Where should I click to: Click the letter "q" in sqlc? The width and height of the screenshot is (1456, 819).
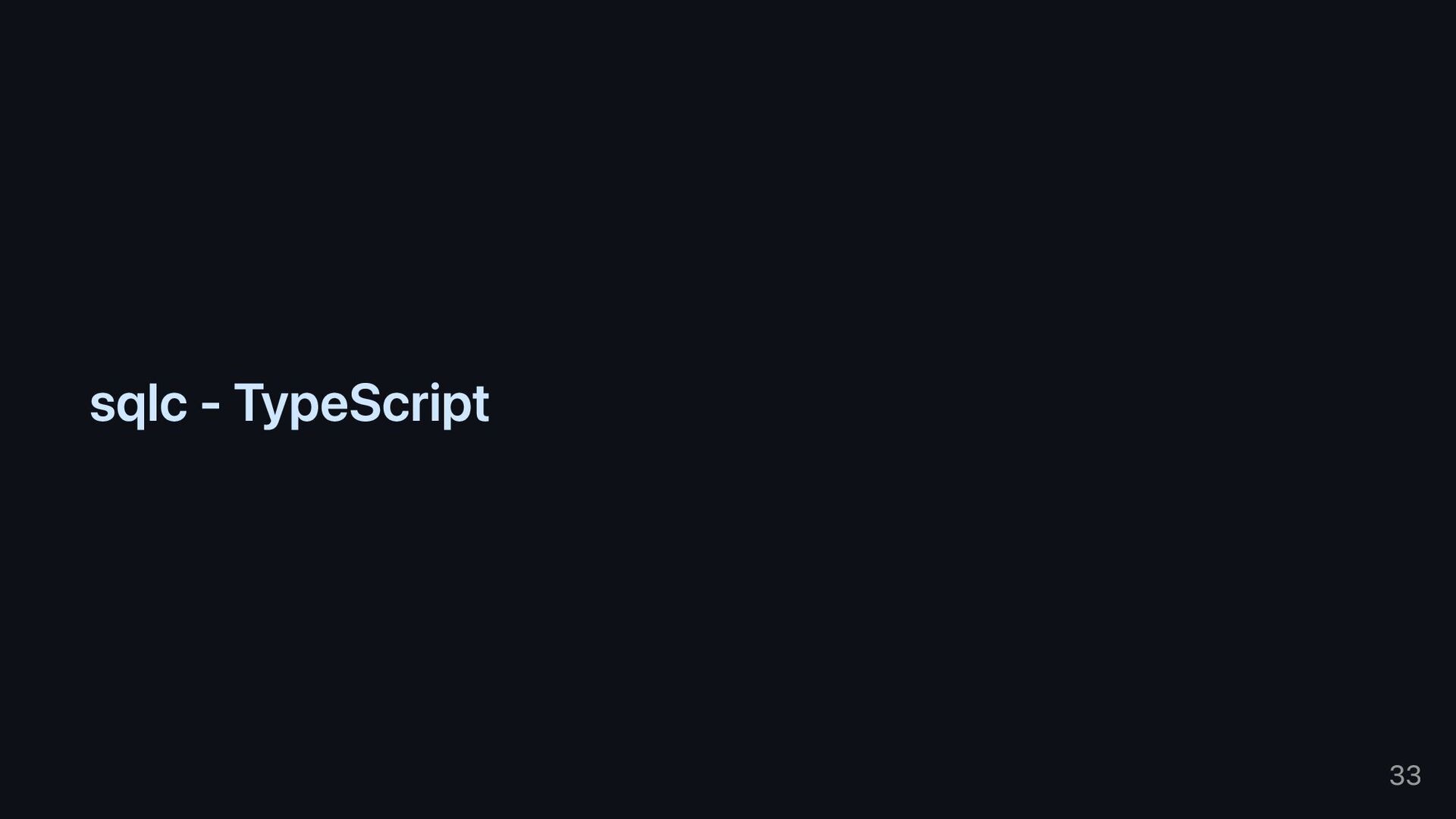[130, 411]
